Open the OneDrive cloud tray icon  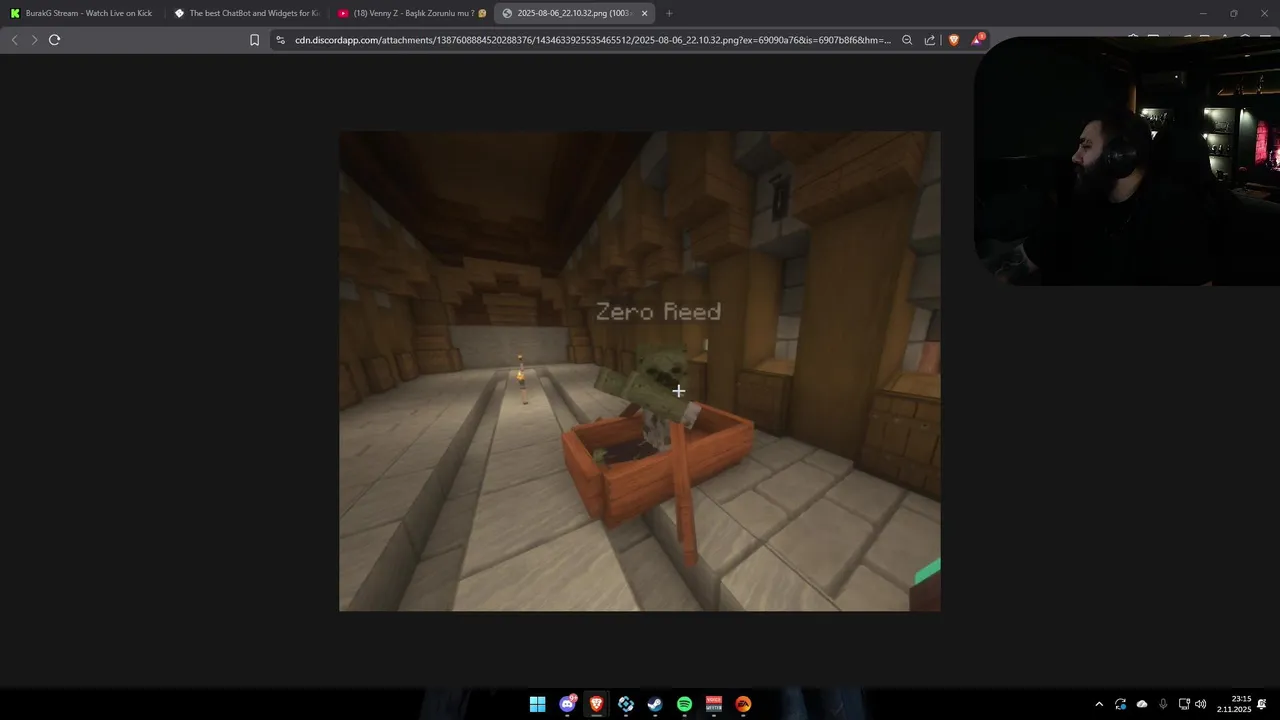pyautogui.click(x=1142, y=704)
